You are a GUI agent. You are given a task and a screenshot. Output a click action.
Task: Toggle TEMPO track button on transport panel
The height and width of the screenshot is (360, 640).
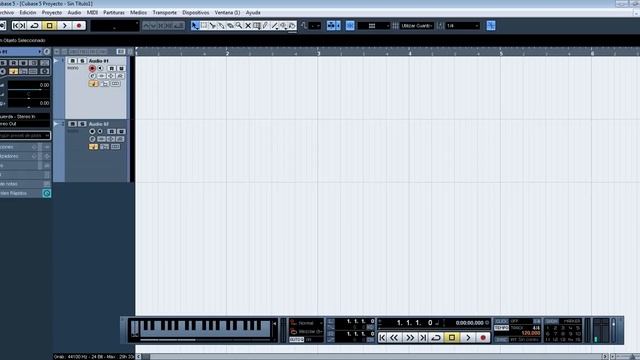point(502,328)
